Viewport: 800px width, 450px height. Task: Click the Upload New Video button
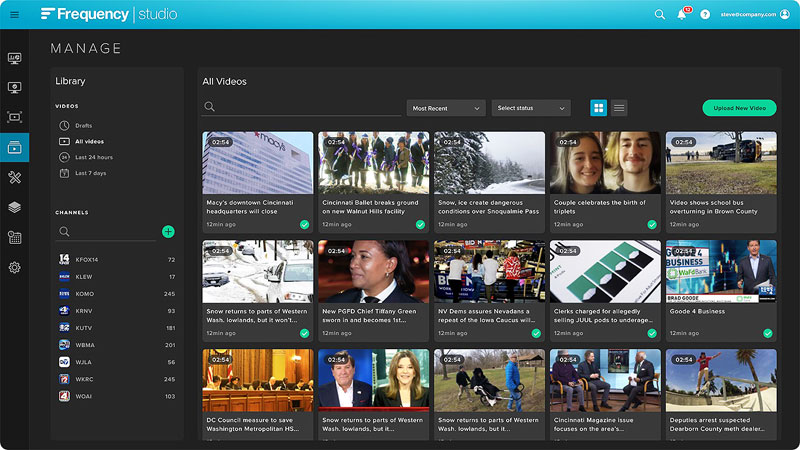(739, 108)
